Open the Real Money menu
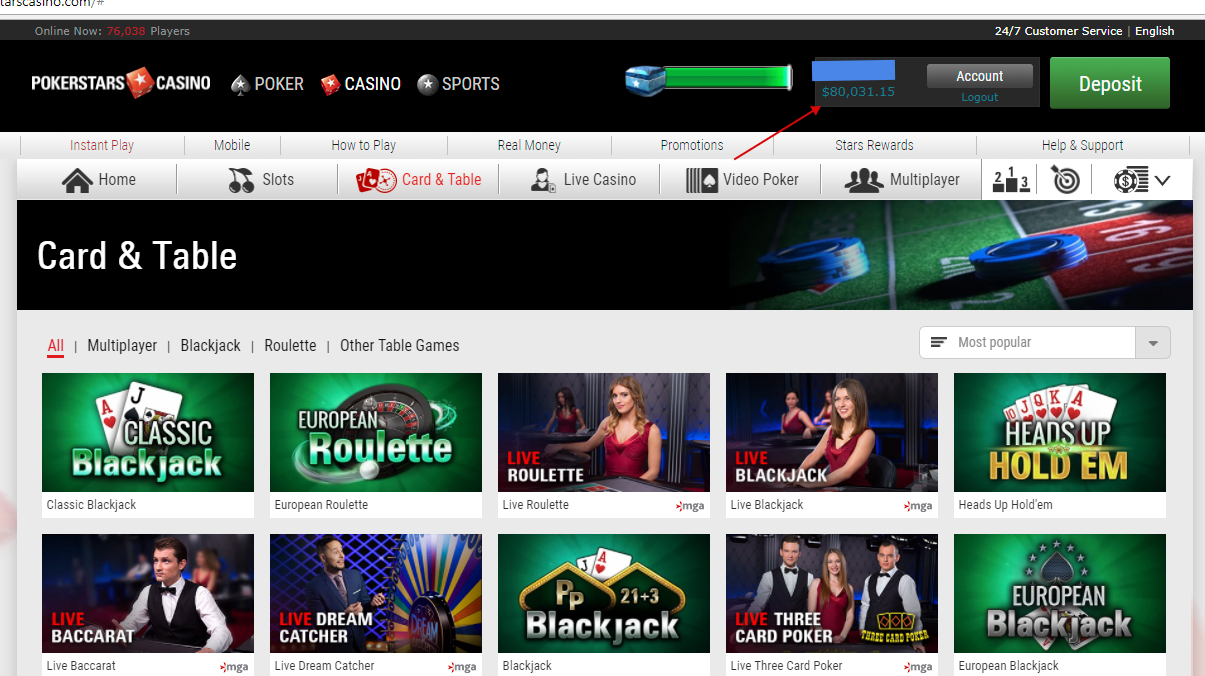The height and width of the screenshot is (676, 1205). [529, 145]
